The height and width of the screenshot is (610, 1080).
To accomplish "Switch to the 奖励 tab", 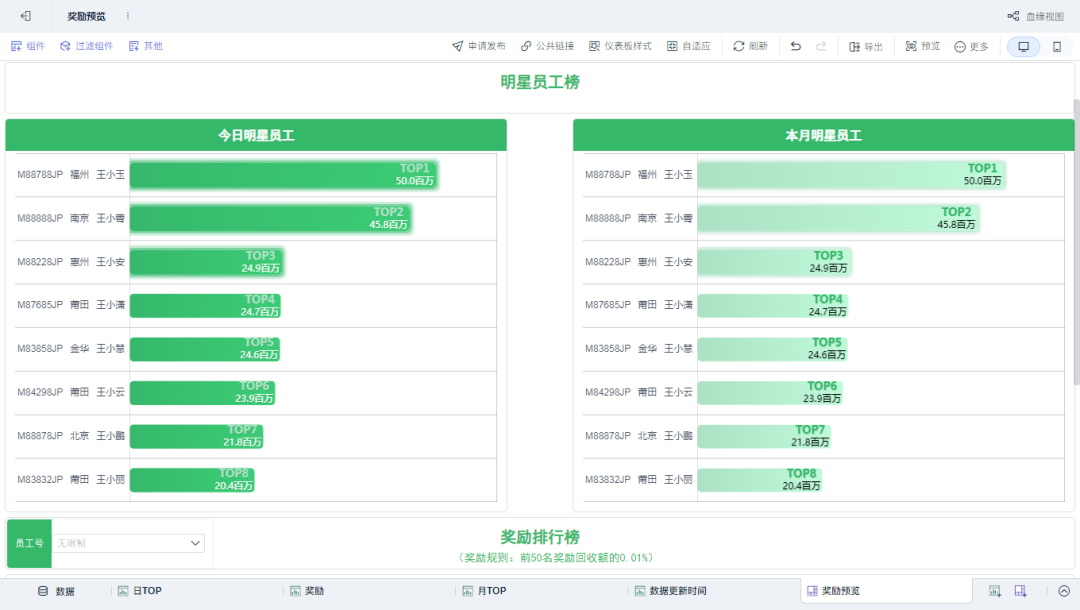I will point(307,591).
